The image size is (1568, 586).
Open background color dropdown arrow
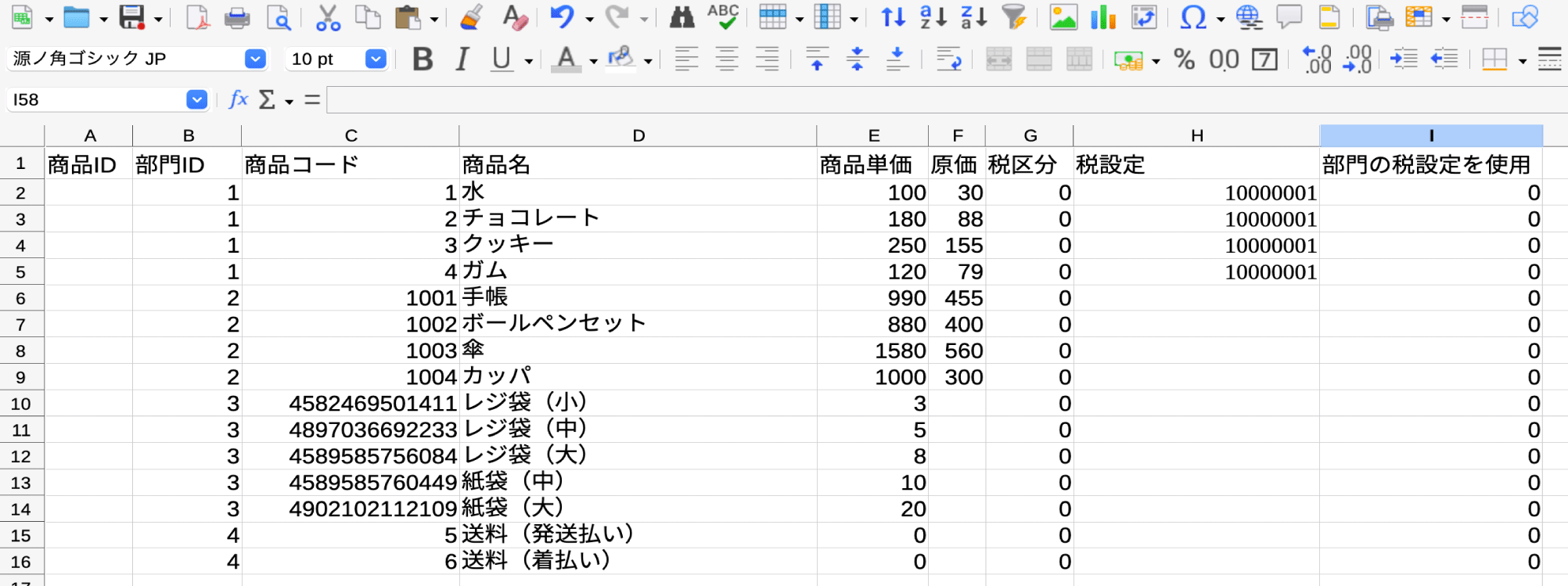[x=648, y=61]
